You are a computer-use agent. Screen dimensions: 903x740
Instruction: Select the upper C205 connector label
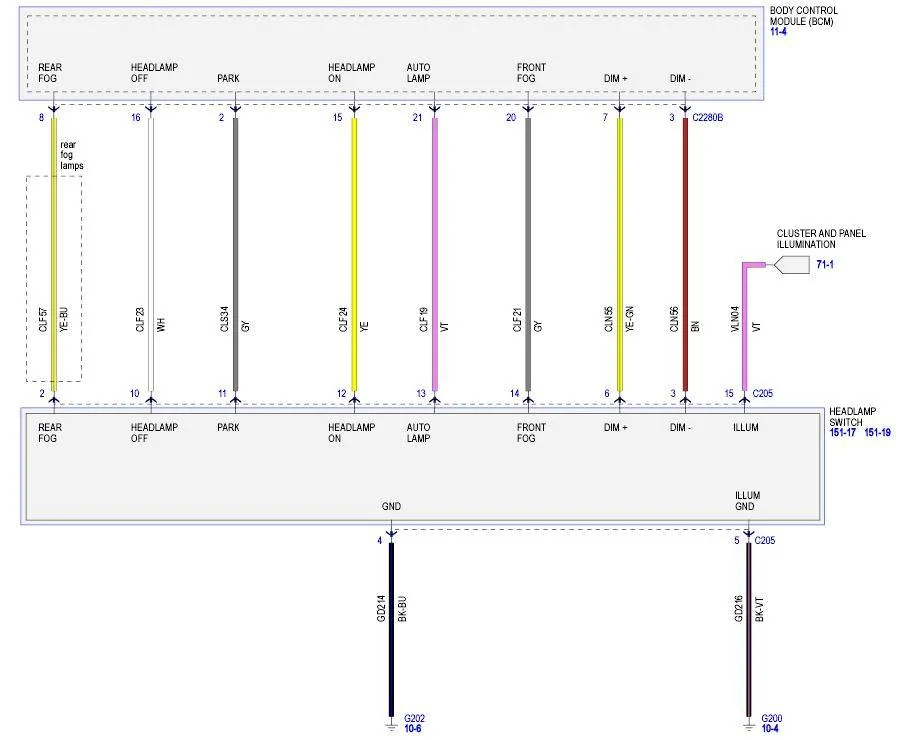coord(762,393)
